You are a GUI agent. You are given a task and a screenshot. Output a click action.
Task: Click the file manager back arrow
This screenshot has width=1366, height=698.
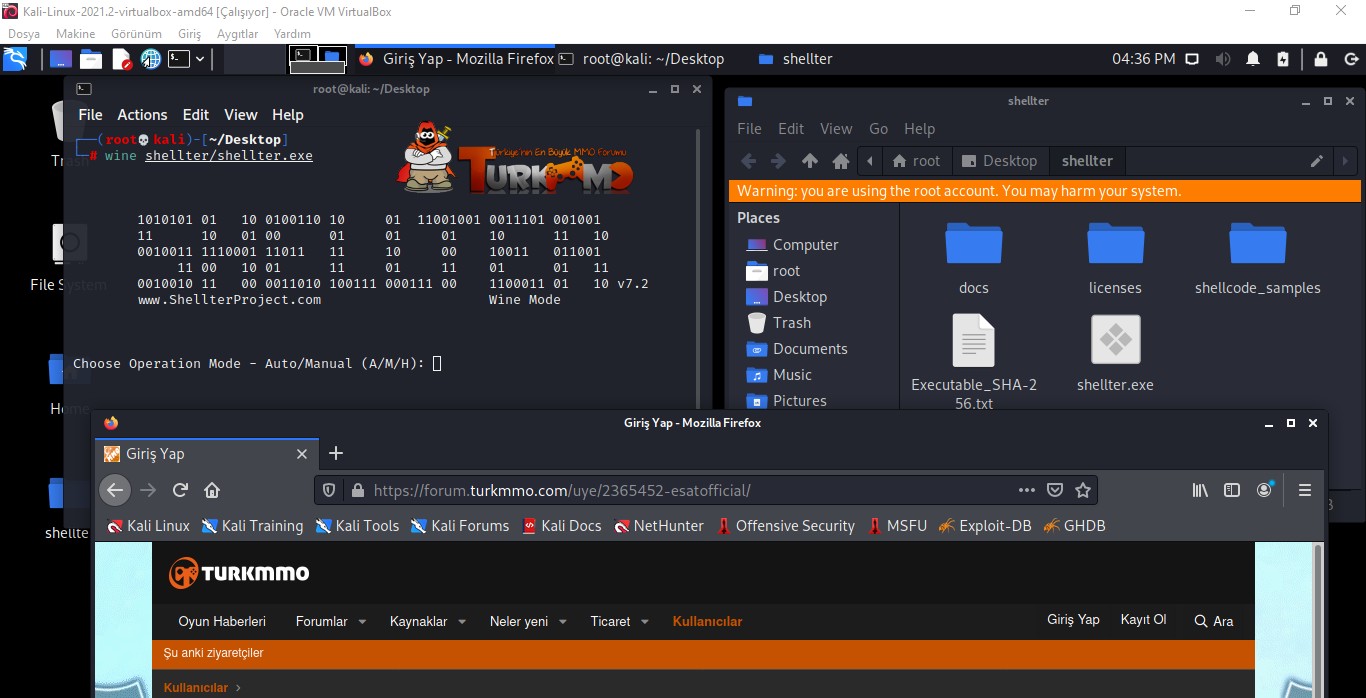748,161
